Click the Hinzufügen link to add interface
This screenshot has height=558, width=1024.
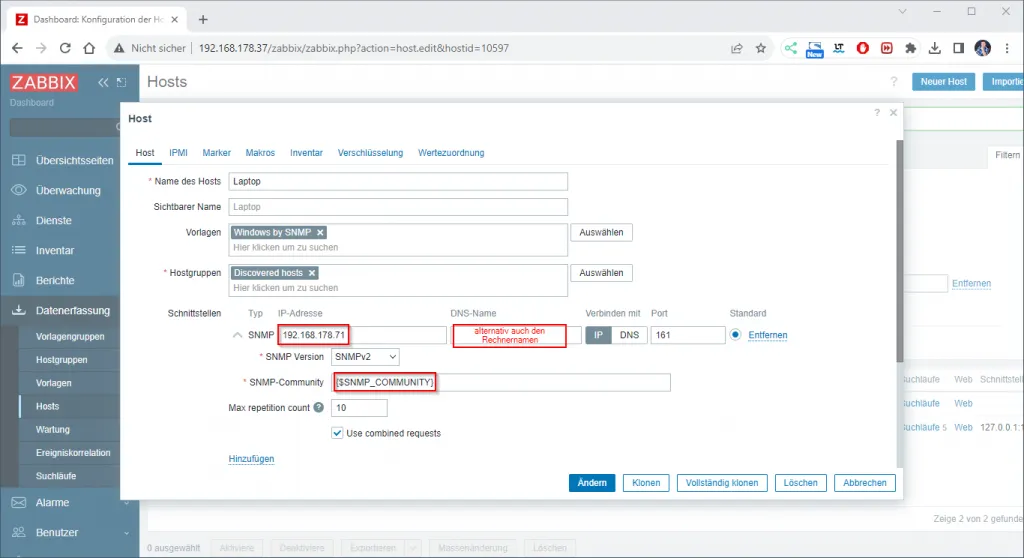tap(251, 459)
